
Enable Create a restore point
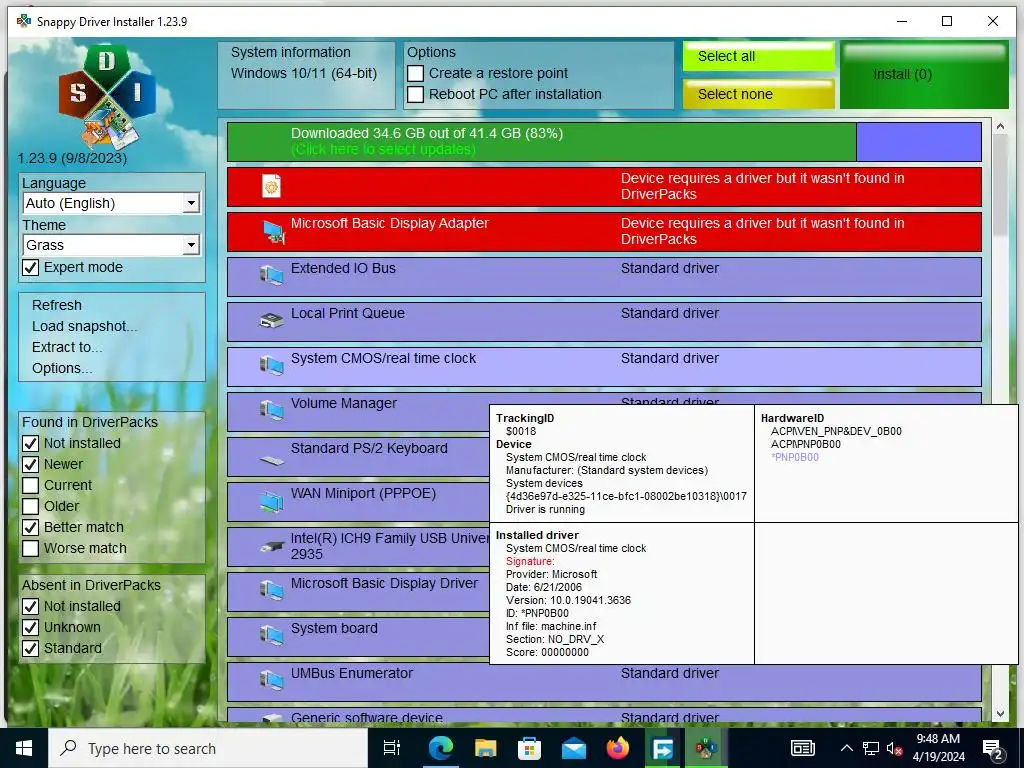[x=415, y=73]
